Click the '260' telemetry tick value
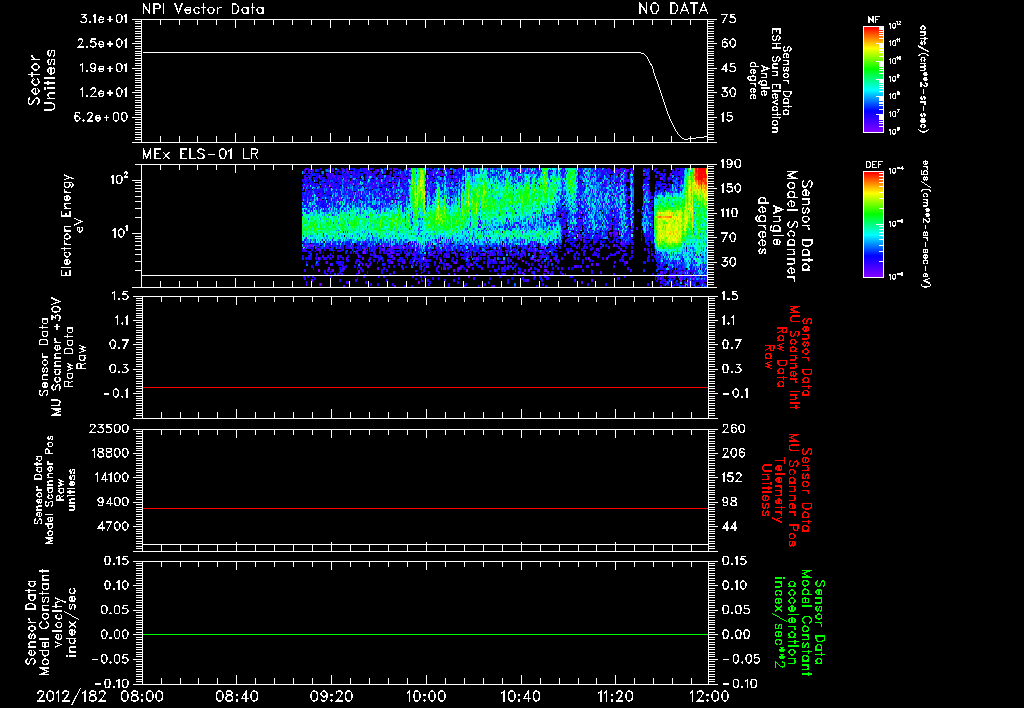 [x=732, y=428]
